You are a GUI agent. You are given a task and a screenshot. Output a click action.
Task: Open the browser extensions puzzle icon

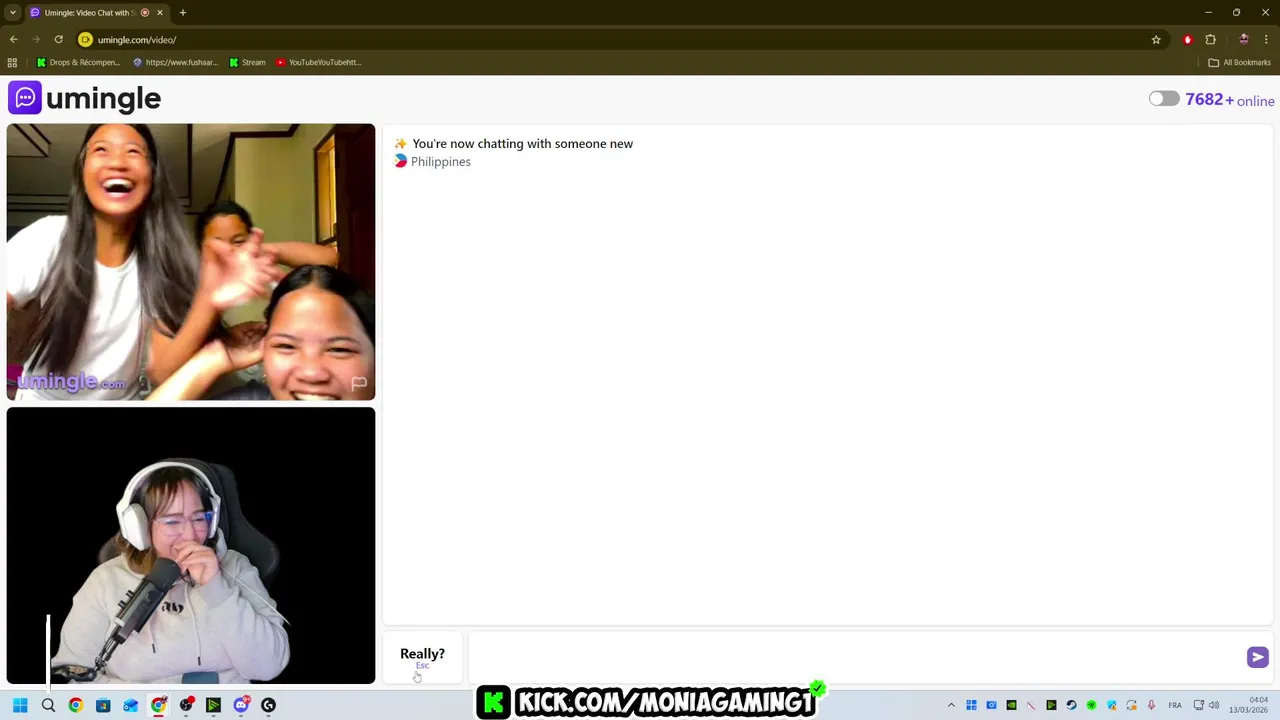tap(1210, 40)
